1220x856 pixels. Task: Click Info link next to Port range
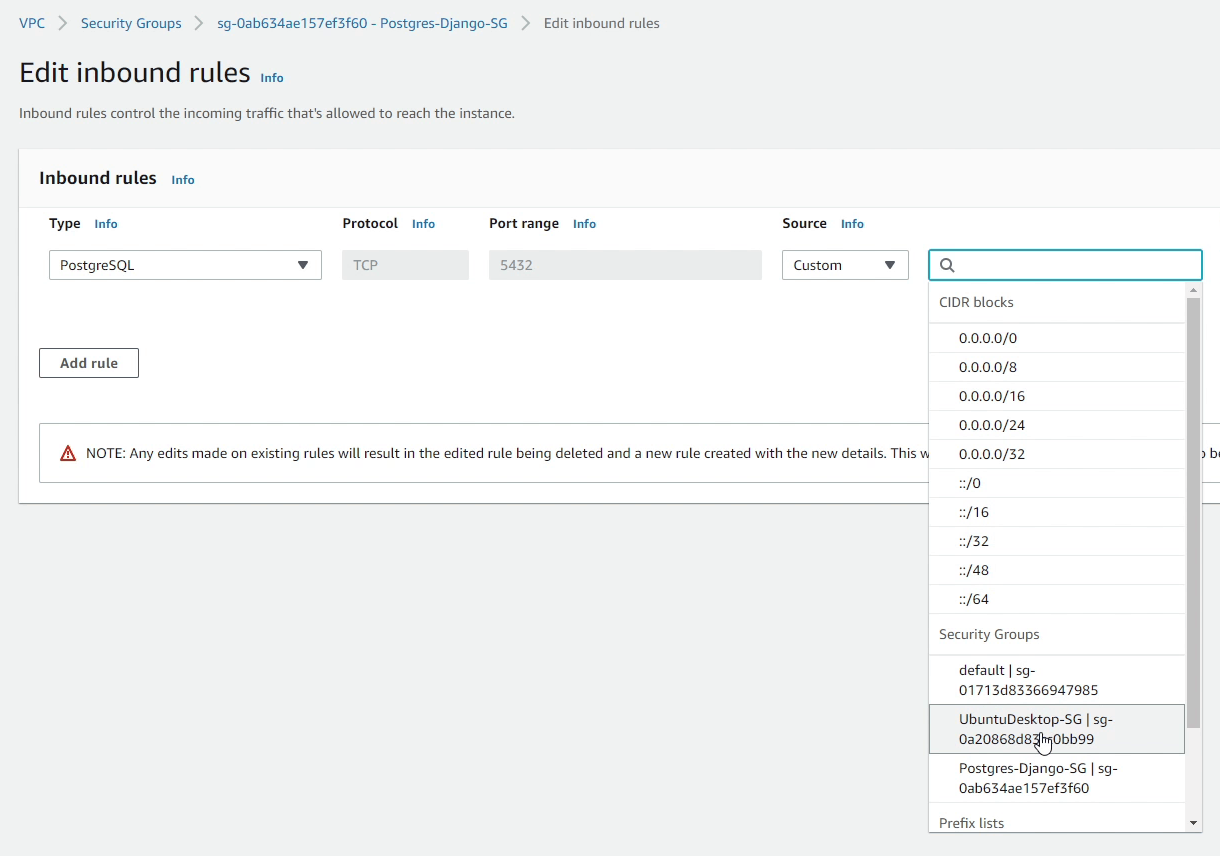point(584,224)
